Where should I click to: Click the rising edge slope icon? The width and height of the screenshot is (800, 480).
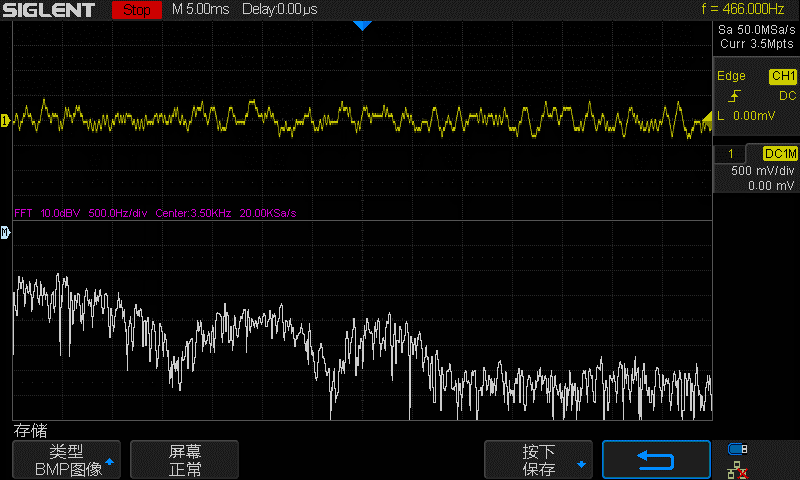tap(735, 96)
